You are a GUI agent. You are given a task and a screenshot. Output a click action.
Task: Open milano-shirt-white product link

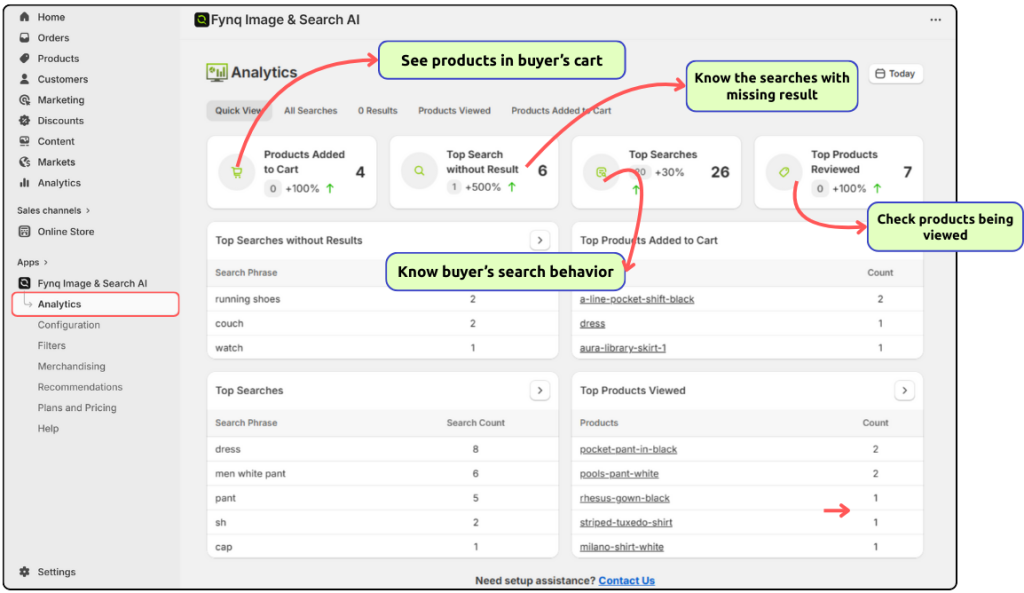pyautogui.click(x=622, y=547)
